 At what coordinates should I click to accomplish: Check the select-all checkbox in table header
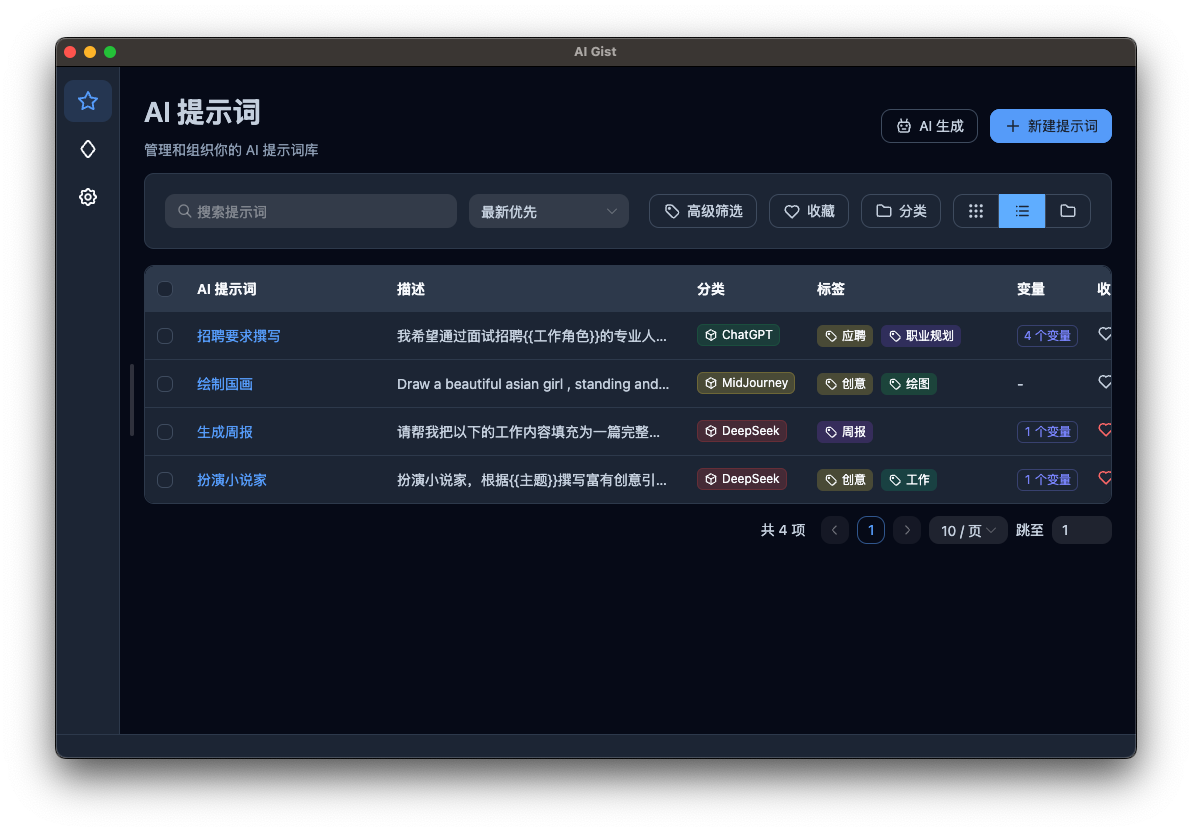(x=165, y=289)
